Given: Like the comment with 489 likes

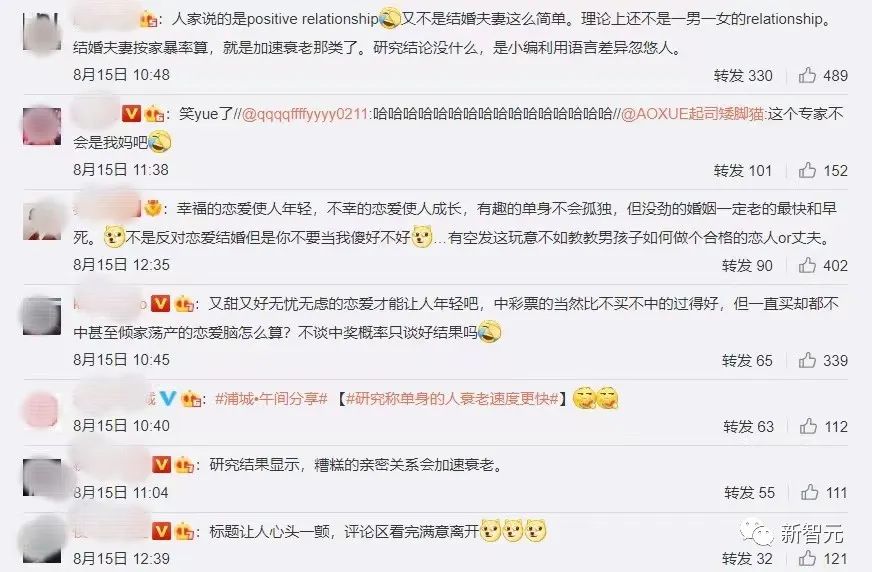Looking at the screenshot, I should click(x=807, y=75).
